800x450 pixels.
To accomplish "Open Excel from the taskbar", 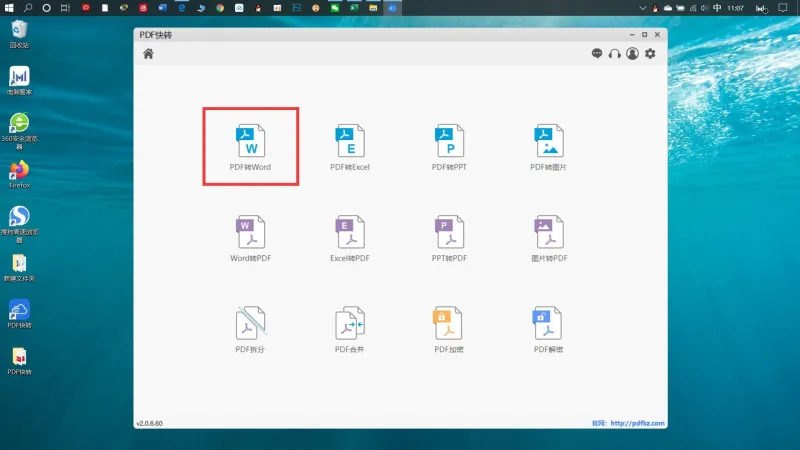I will [354, 8].
